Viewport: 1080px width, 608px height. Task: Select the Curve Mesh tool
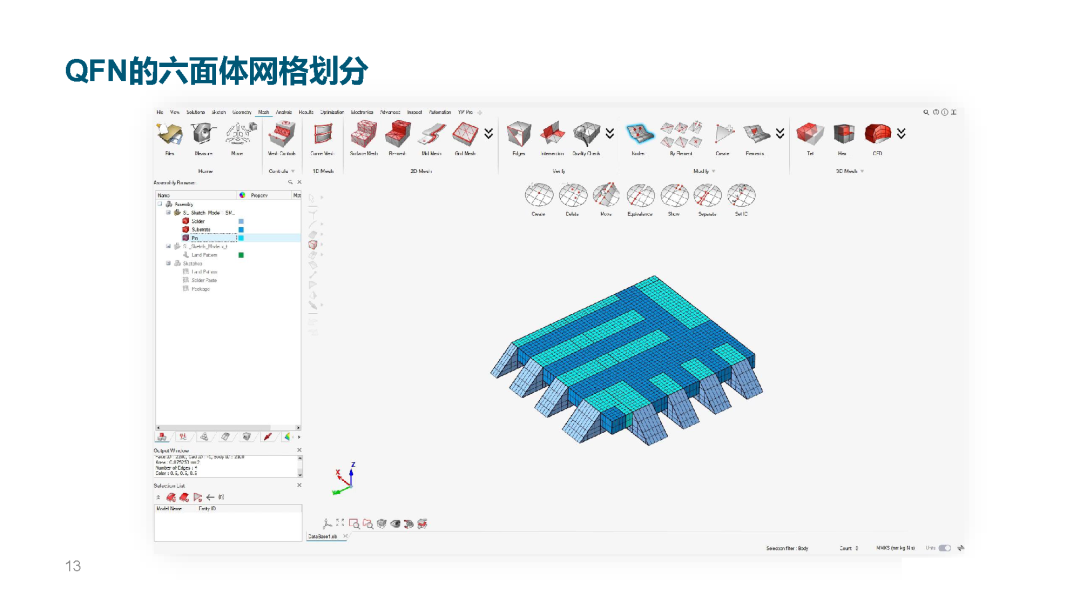click(322, 138)
